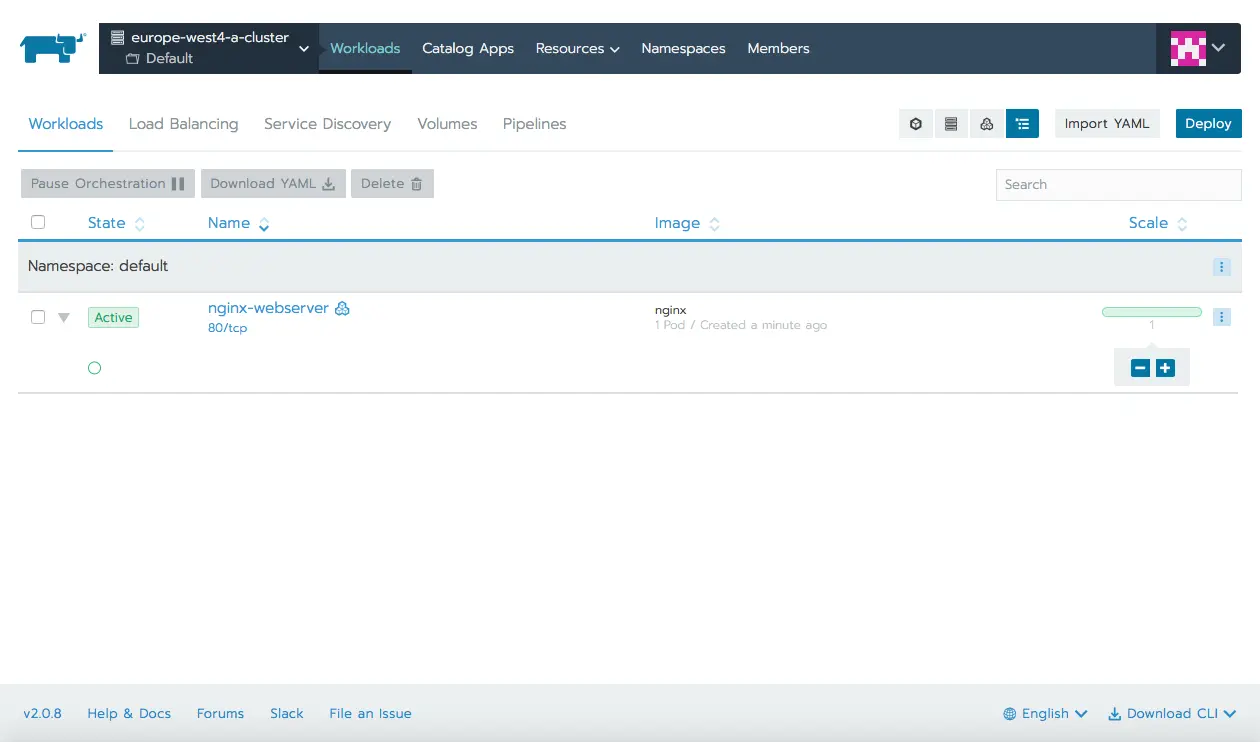The width and height of the screenshot is (1260, 742).
Task: Switch to the Service Discovery tab
Action: tap(327, 124)
